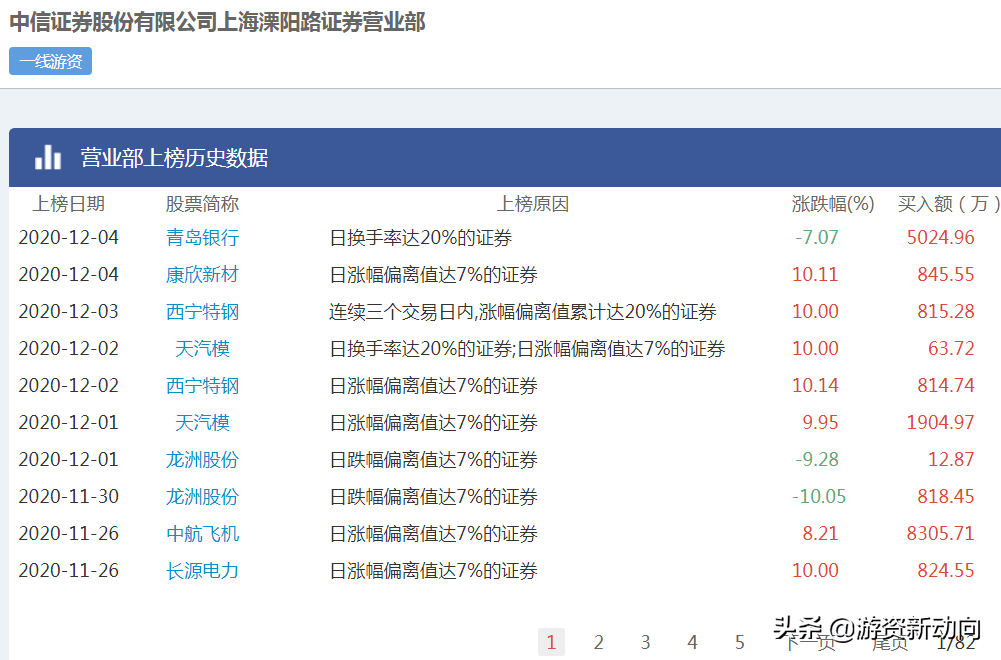Go to page 1 of results
Viewport: 1001px width, 660px height.
[x=552, y=641]
